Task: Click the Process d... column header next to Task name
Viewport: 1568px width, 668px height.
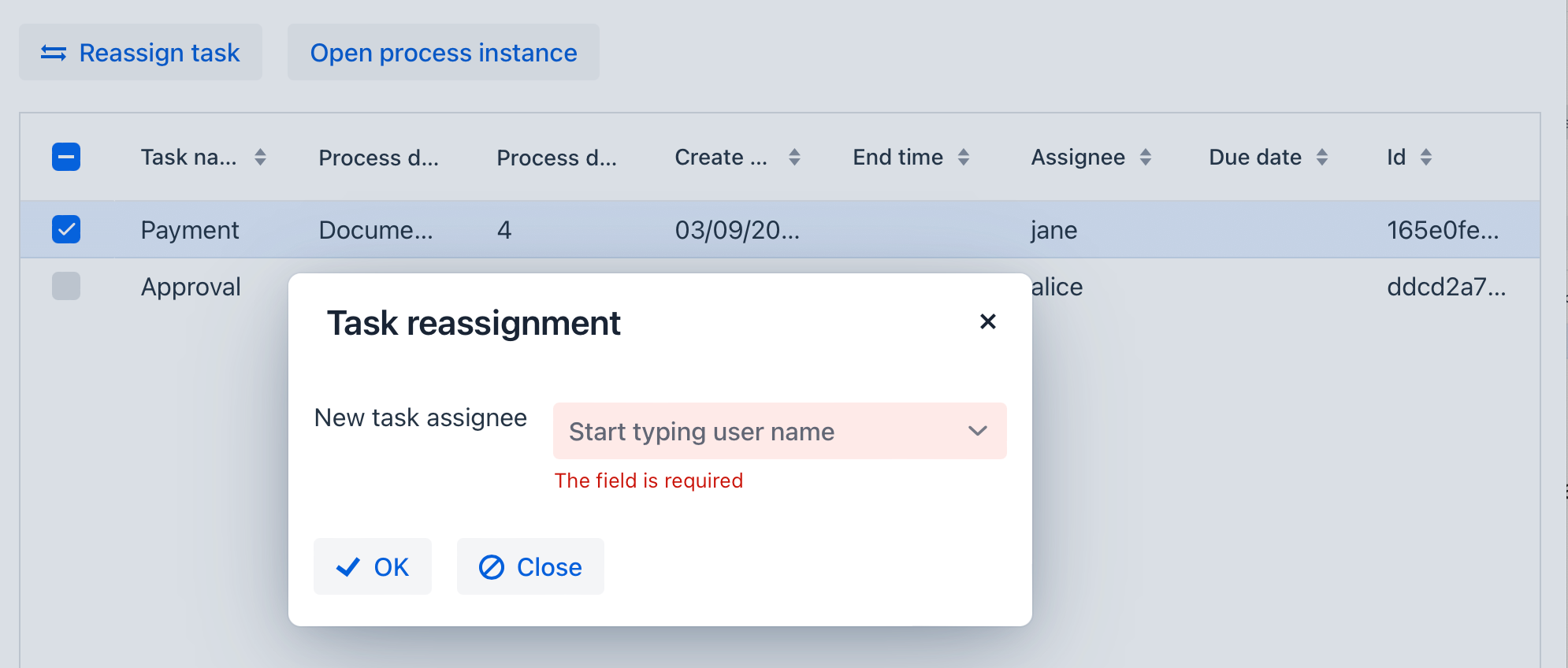Action: (x=378, y=158)
